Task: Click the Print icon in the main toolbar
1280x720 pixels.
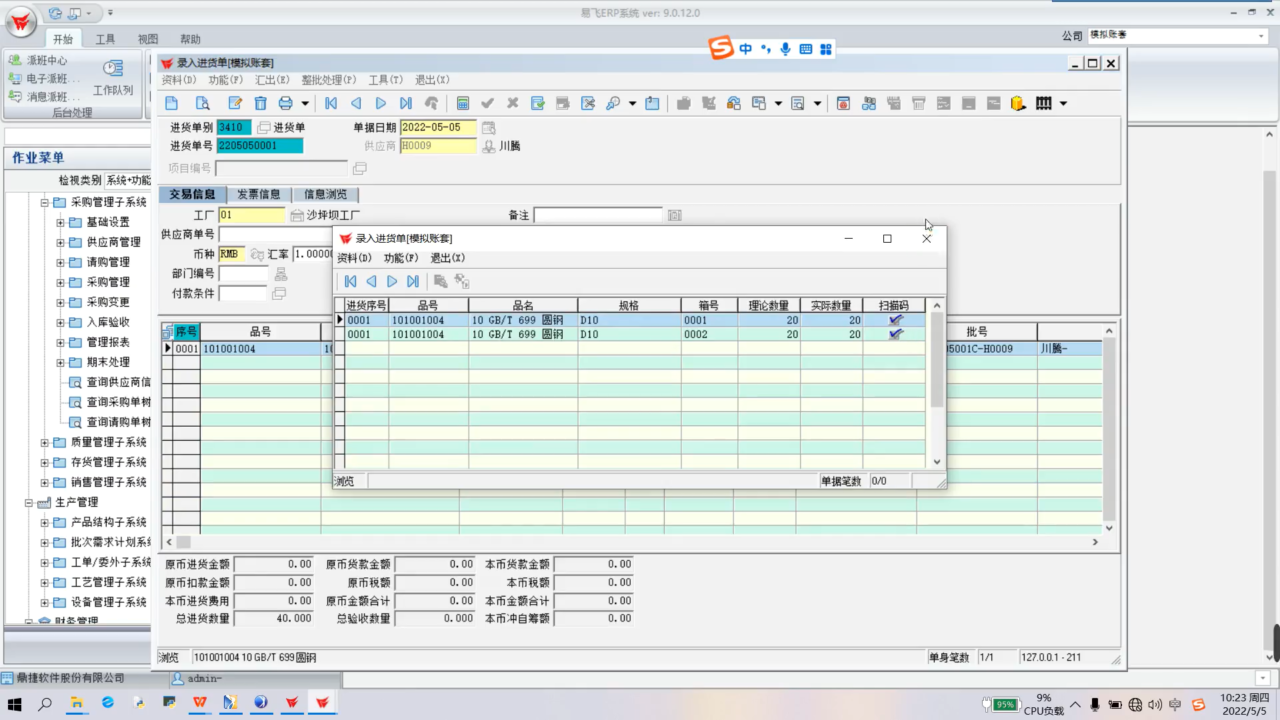Action: [x=286, y=103]
